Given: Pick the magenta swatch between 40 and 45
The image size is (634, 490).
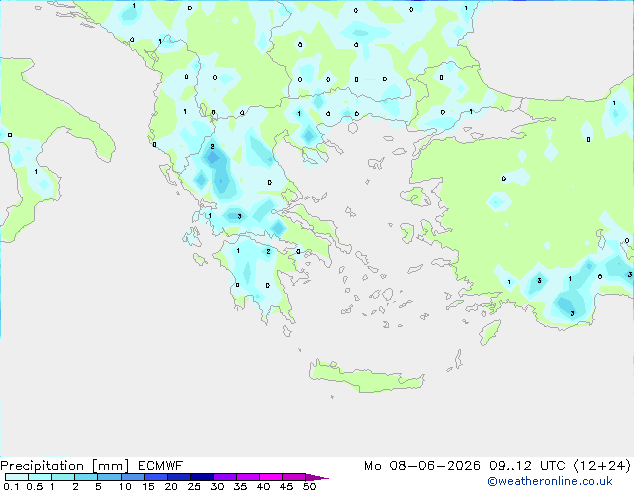Looking at the screenshot, I should (x=271, y=477).
